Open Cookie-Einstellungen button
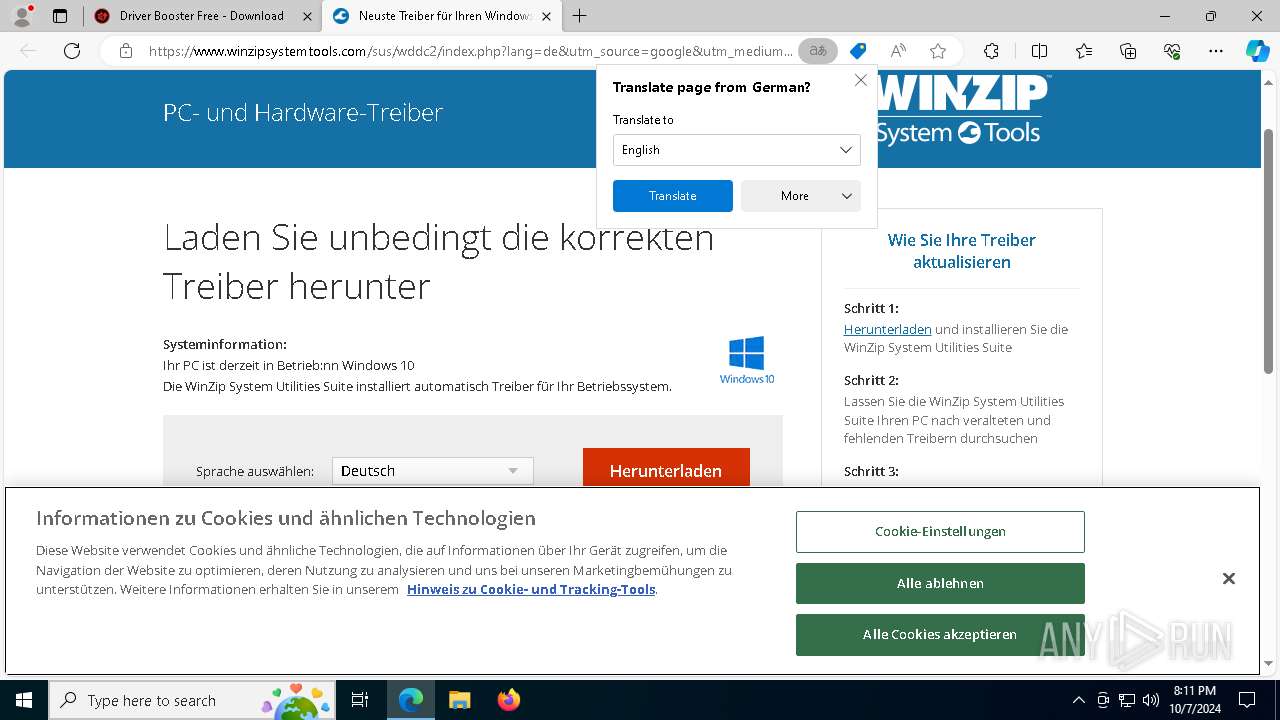 940,532
